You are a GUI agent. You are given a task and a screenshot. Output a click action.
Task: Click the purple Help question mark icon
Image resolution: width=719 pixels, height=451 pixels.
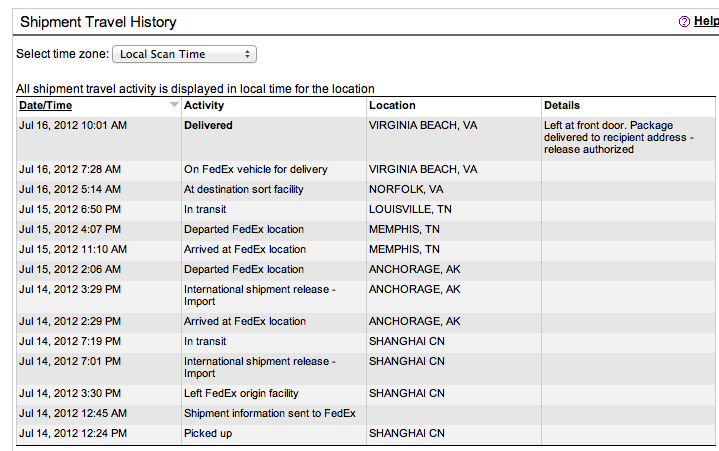coord(684,22)
